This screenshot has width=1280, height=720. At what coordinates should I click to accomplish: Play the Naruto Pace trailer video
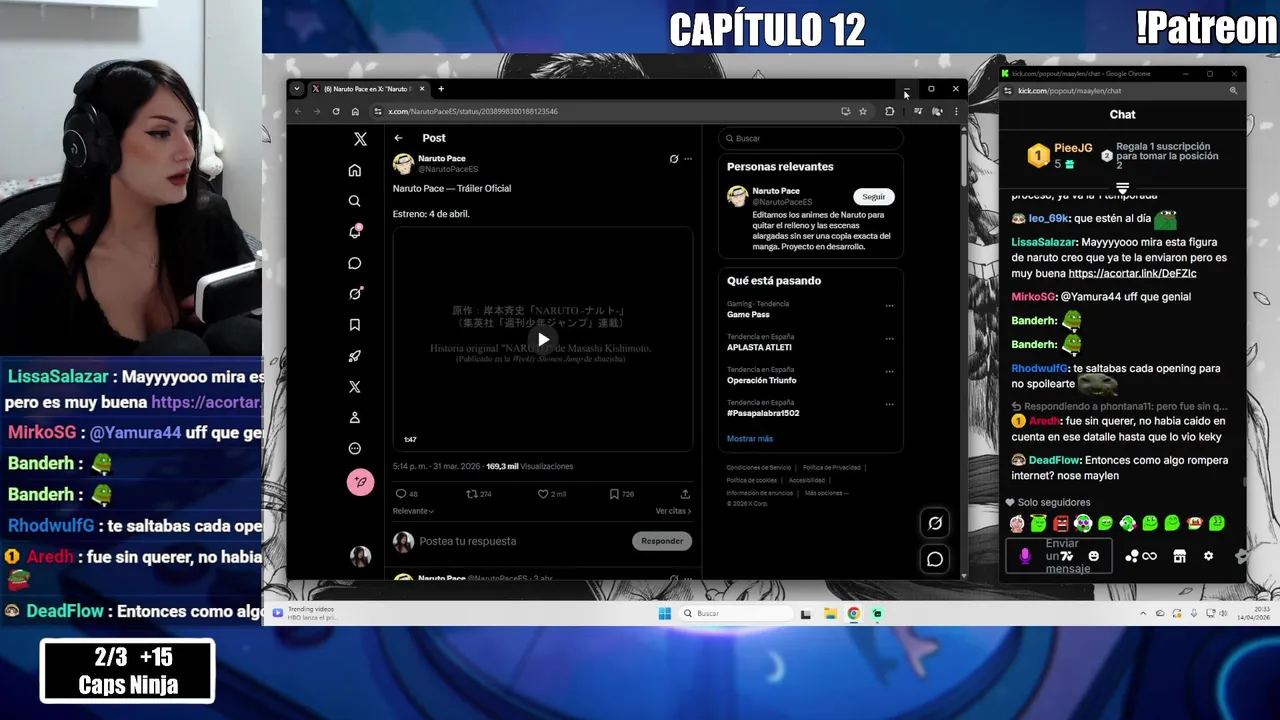(543, 340)
